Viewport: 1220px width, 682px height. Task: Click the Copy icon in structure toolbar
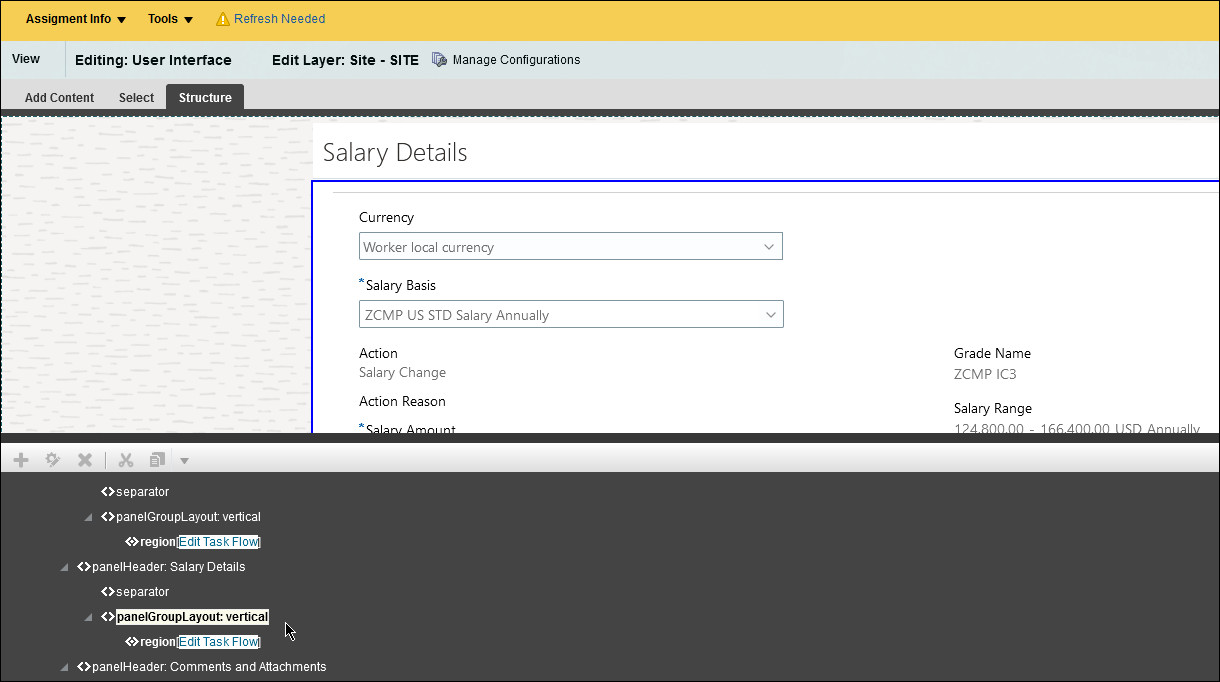click(157, 460)
